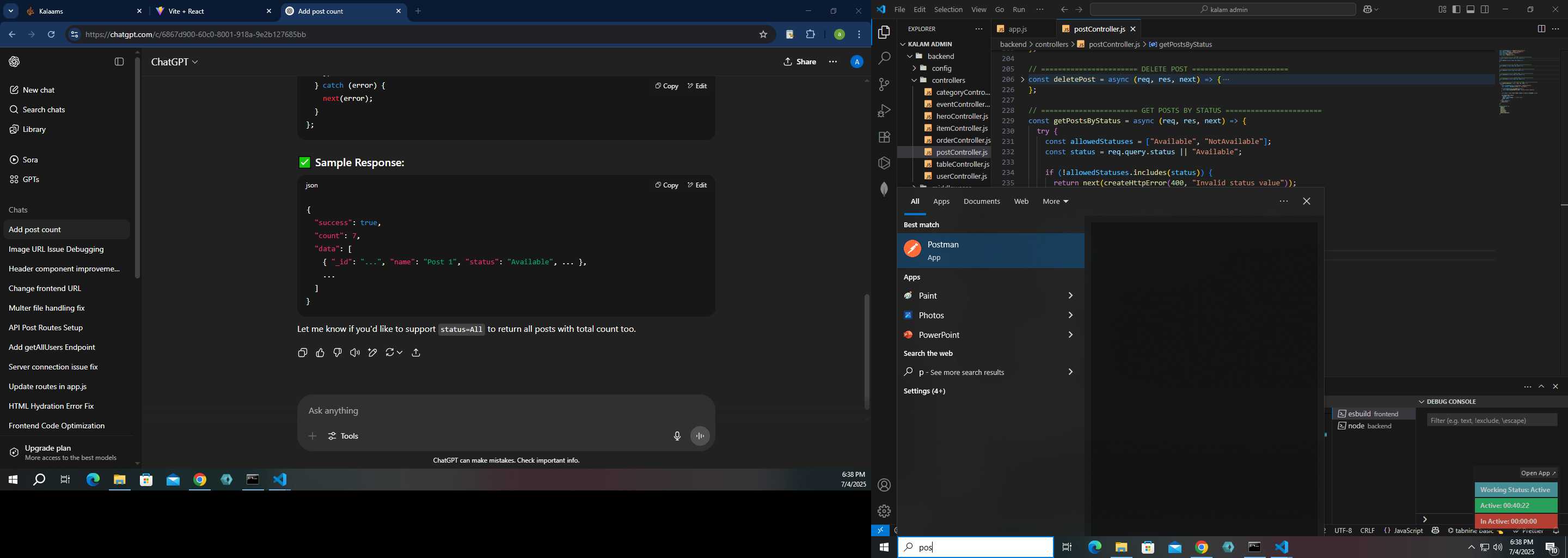
Task: Open VS Code Selection menu
Action: pyautogui.click(x=948, y=10)
